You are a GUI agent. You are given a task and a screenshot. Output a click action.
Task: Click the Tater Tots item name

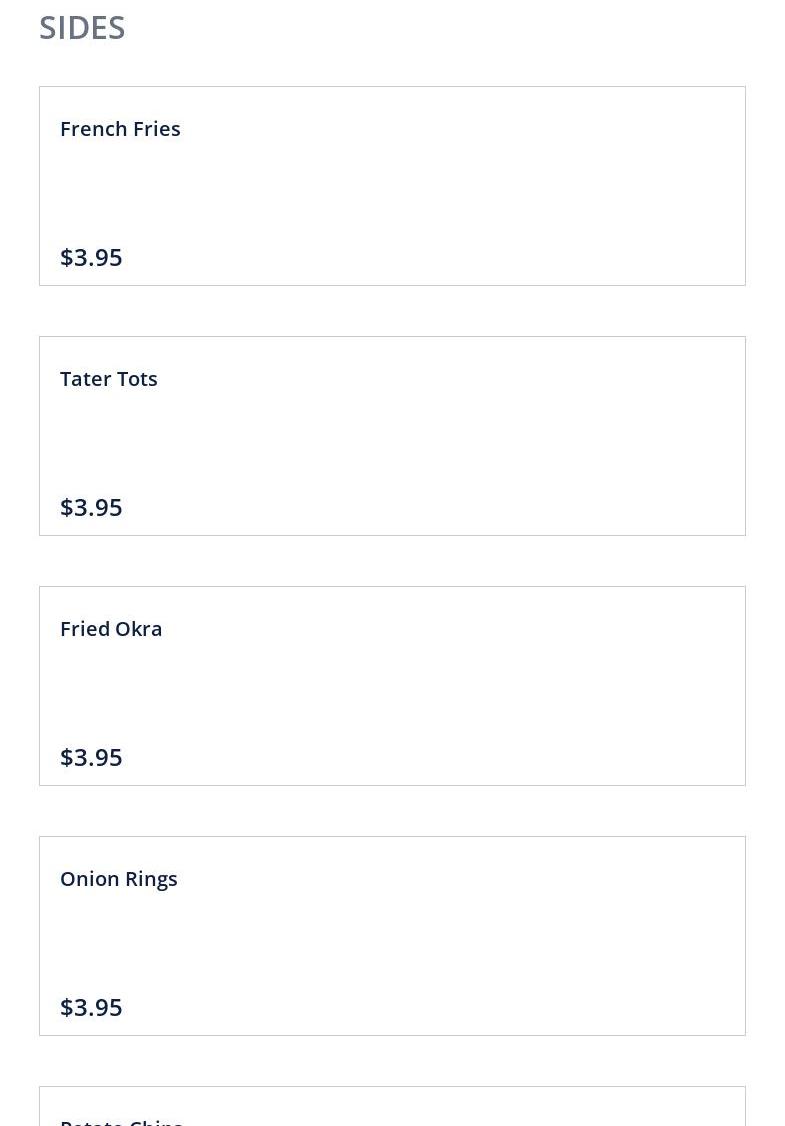click(109, 379)
